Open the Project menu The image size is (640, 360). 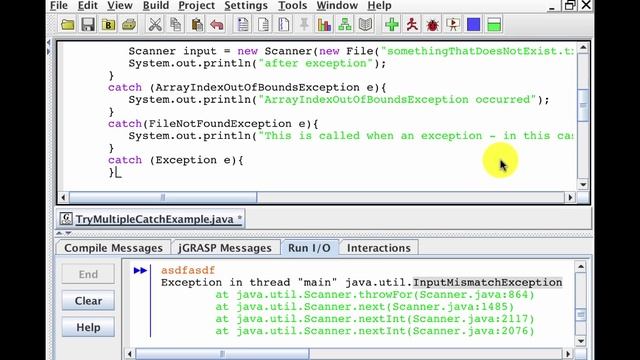pyautogui.click(x=196, y=6)
